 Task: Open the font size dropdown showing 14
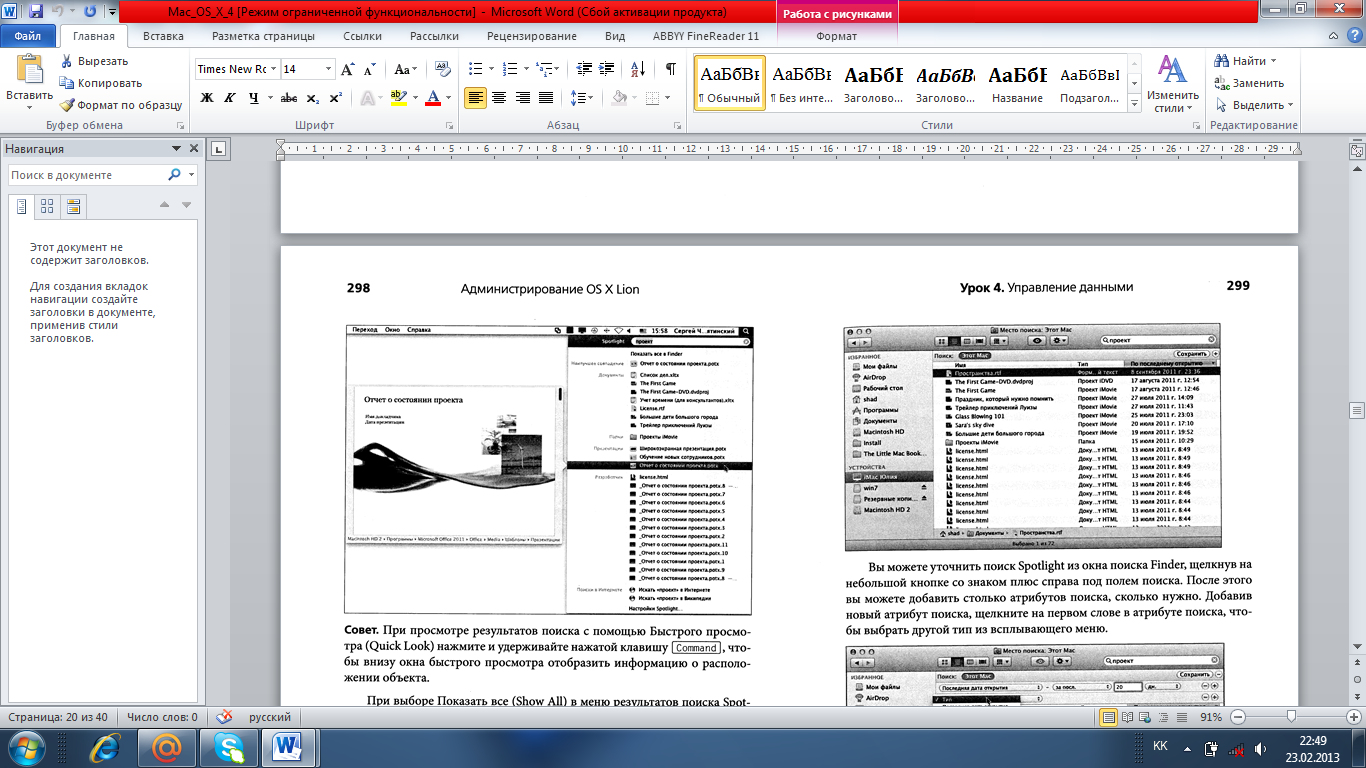coord(329,69)
